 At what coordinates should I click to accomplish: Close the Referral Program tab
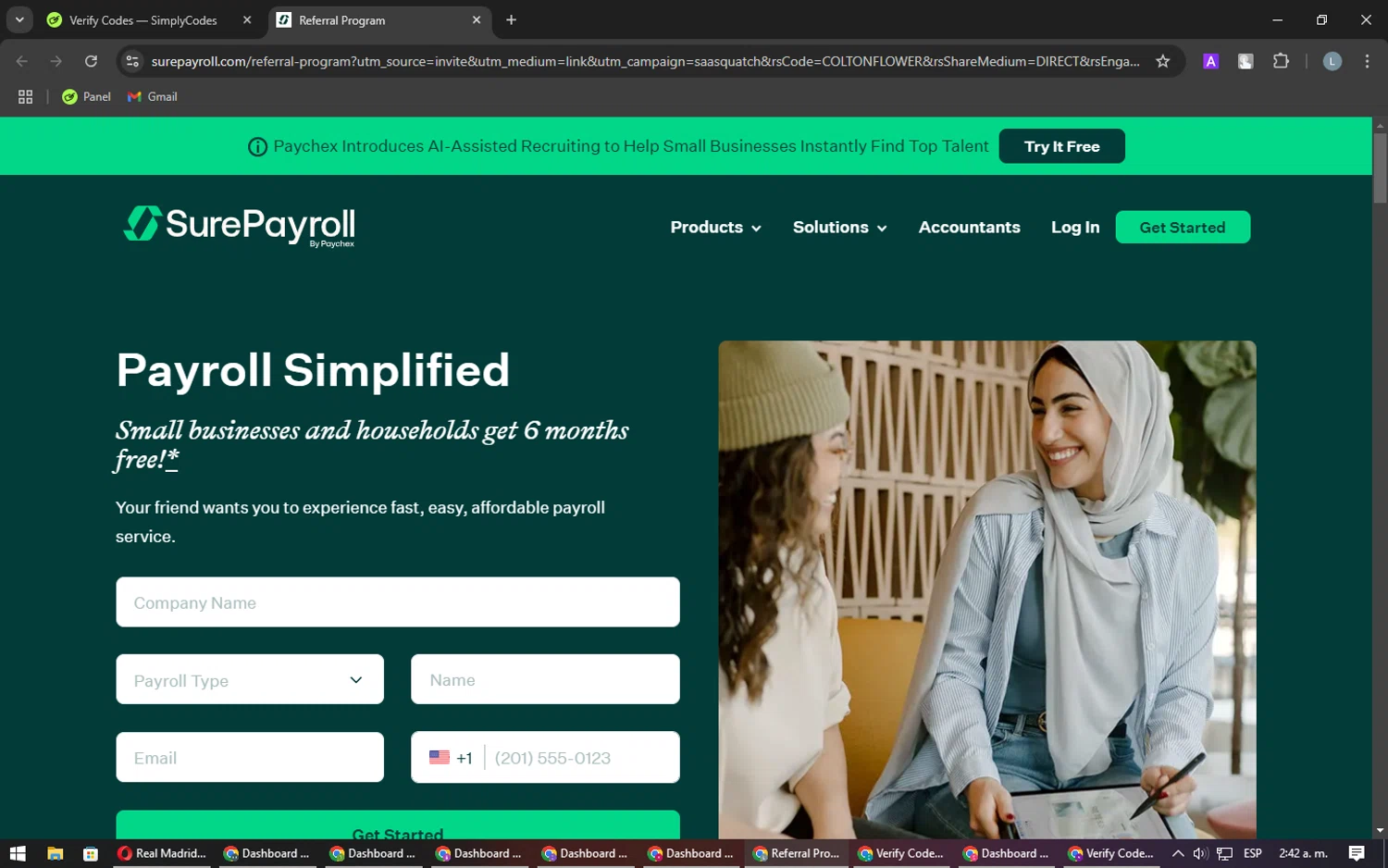click(477, 19)
